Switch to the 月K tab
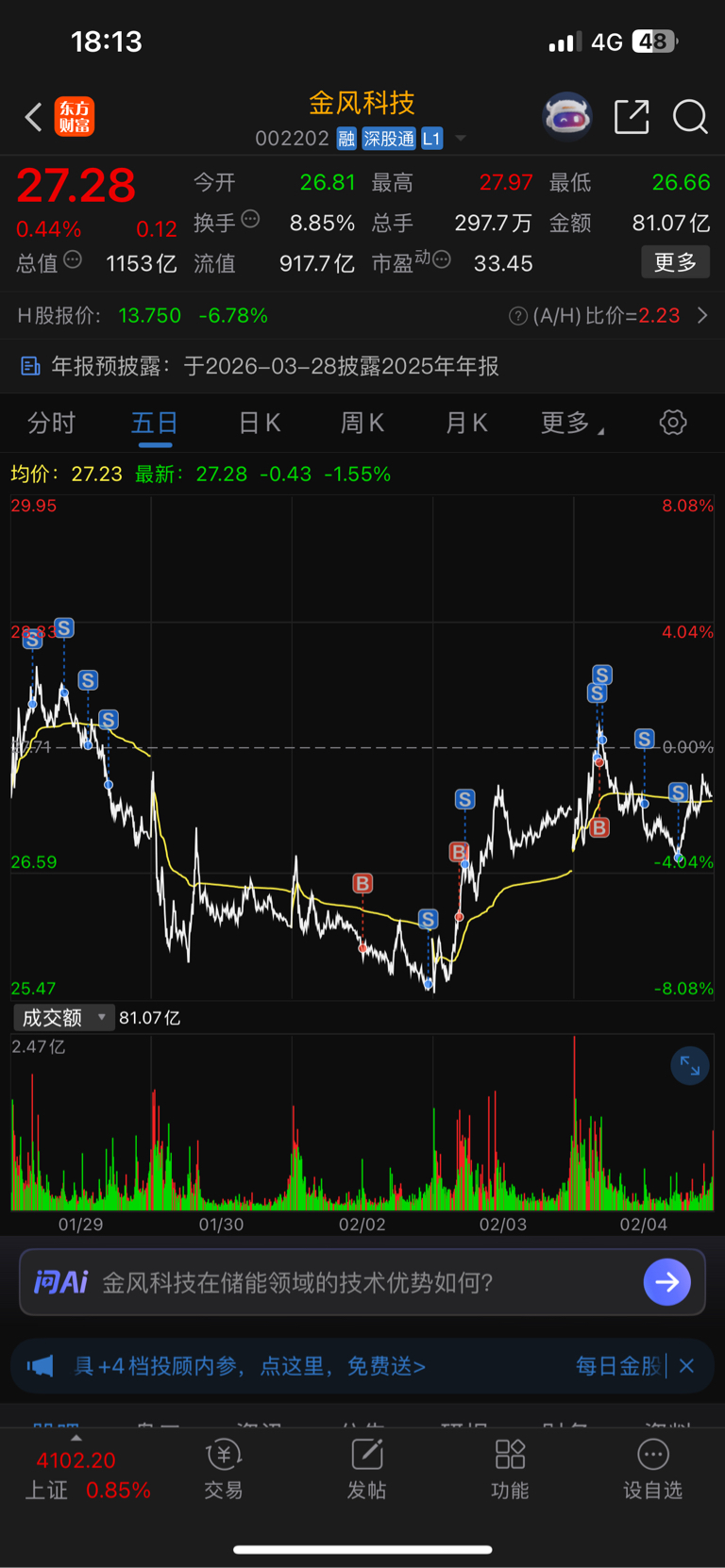The image size is (725, 1568). point(466,423)
